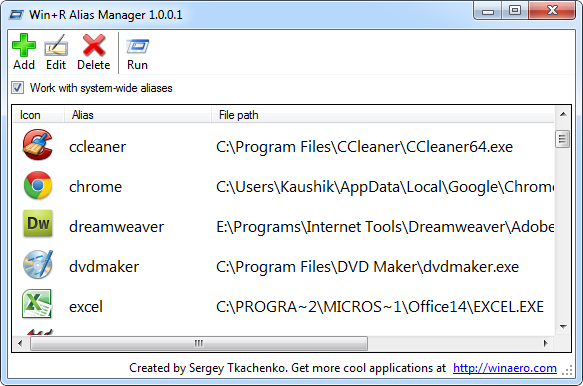583x386 pixels.
Task: Open the winaero.com link
Action: coord(505,368)
